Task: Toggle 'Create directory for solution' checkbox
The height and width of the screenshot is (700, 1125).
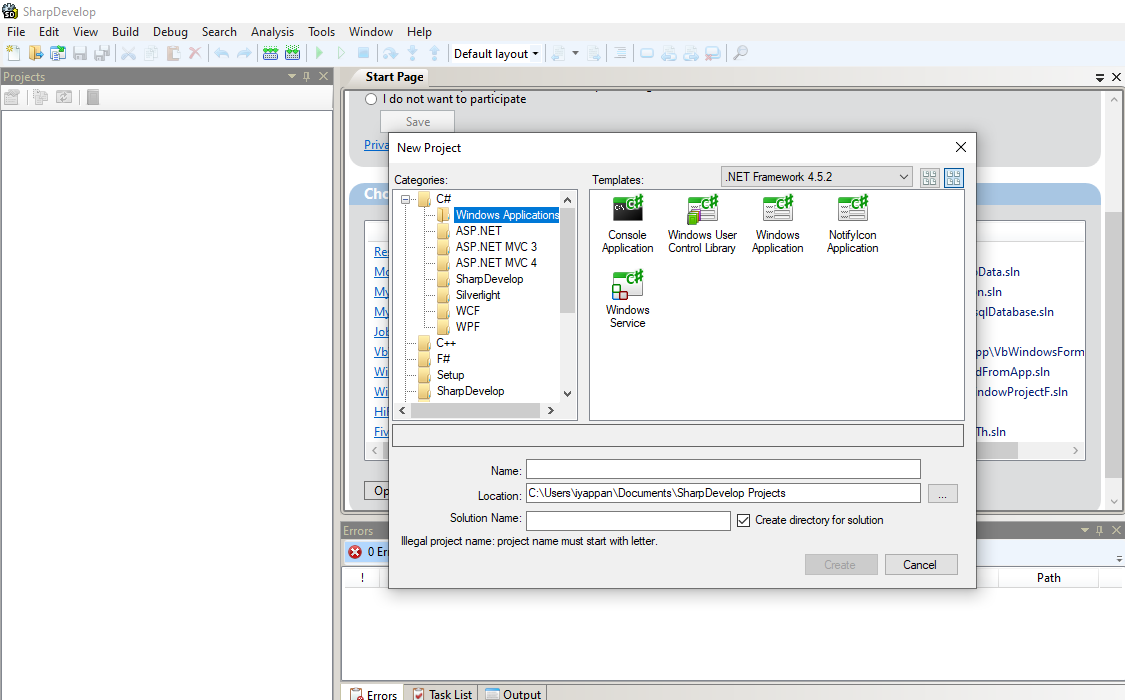Action: tap(743, 521)
